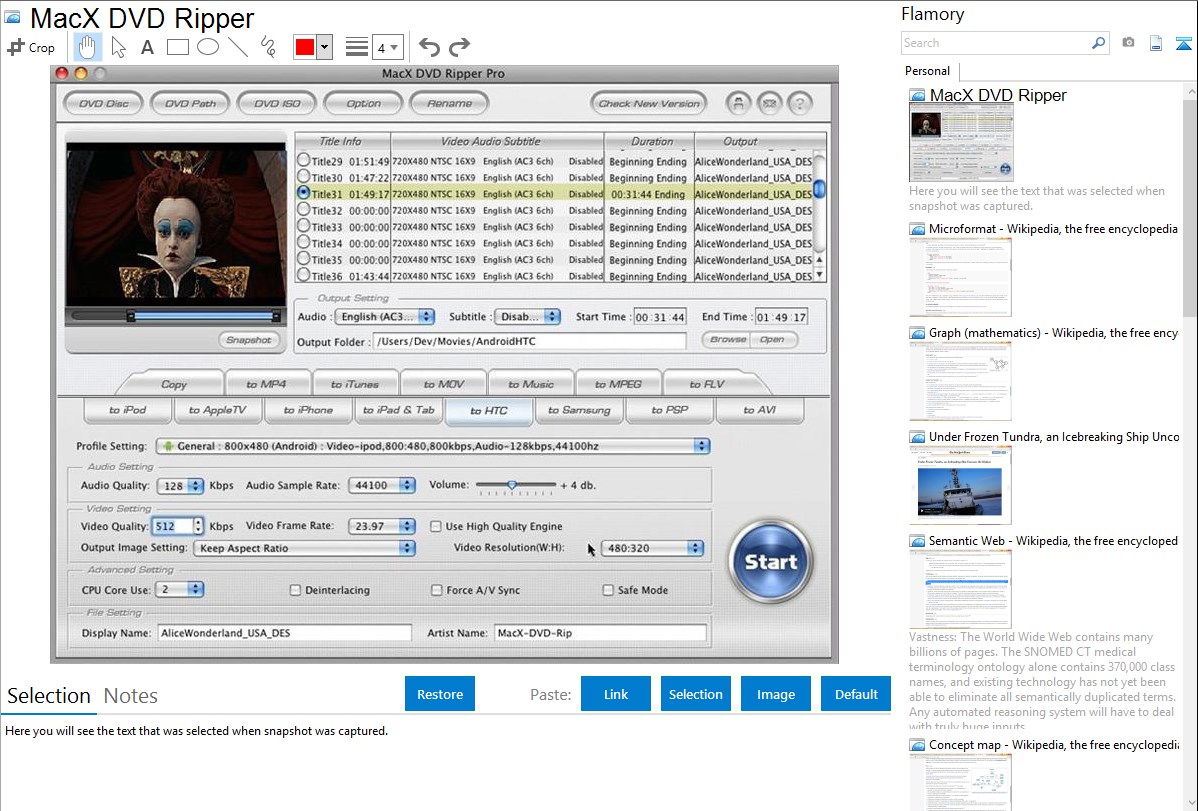The image size is (1198, 811).
Task: Click the redo arrow icon
Action: coord(459,47)
